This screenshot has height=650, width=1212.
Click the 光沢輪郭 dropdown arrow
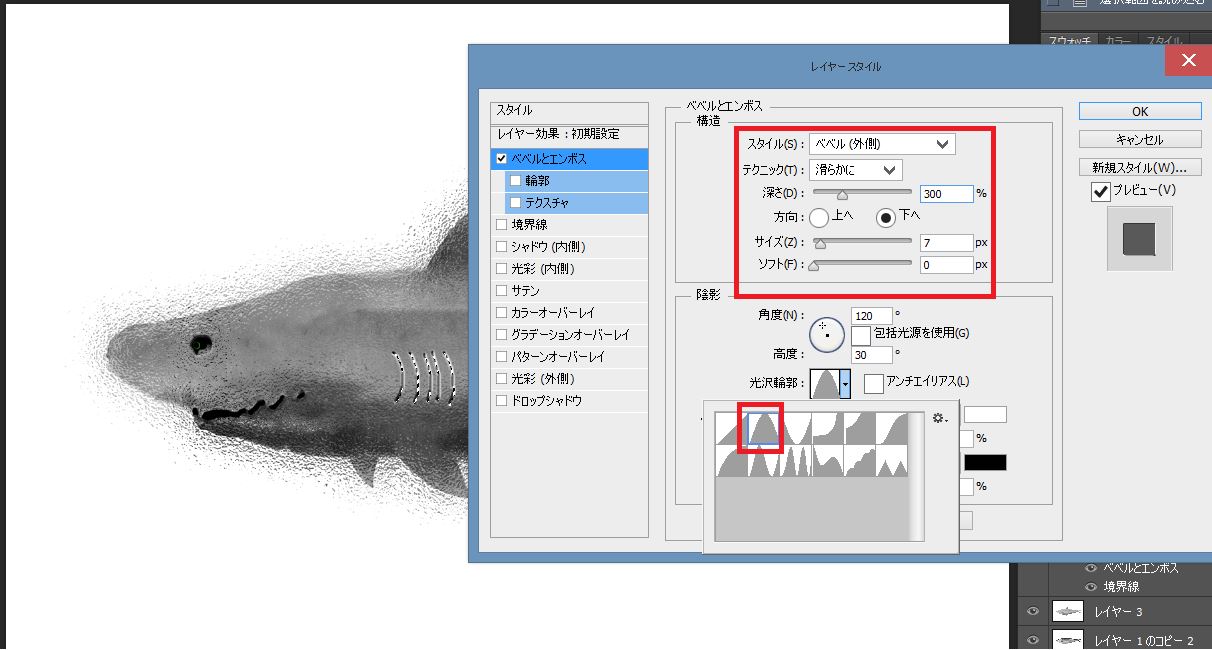coord(845,382)
